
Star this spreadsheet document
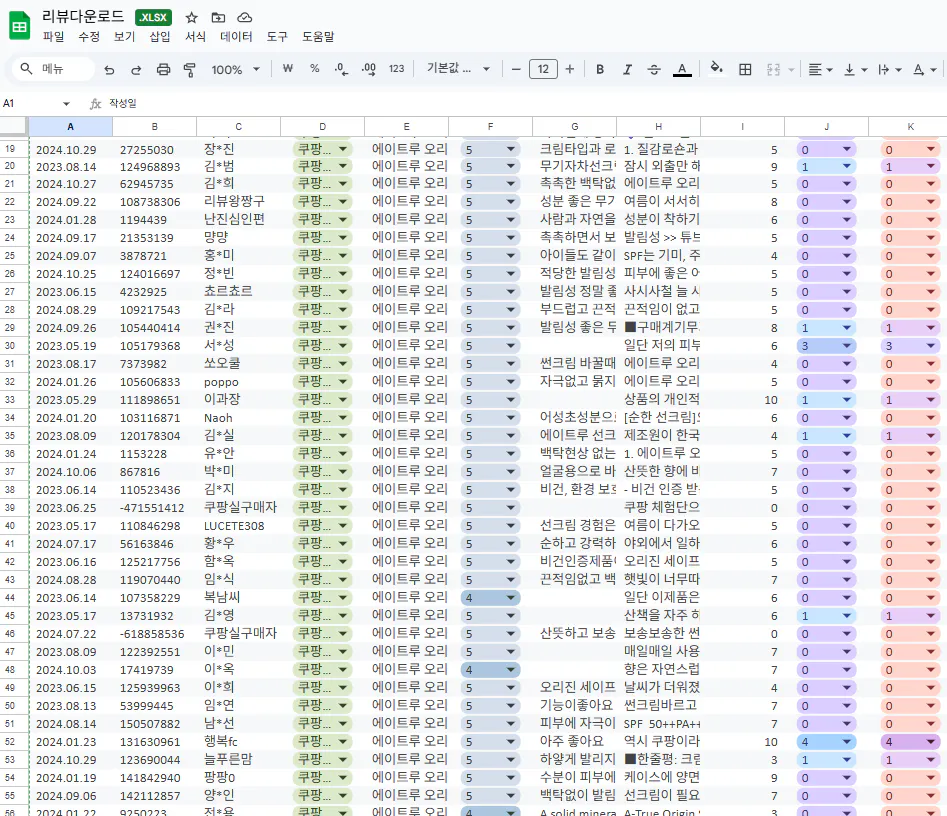pyautogui.click(x=192, y=17)
